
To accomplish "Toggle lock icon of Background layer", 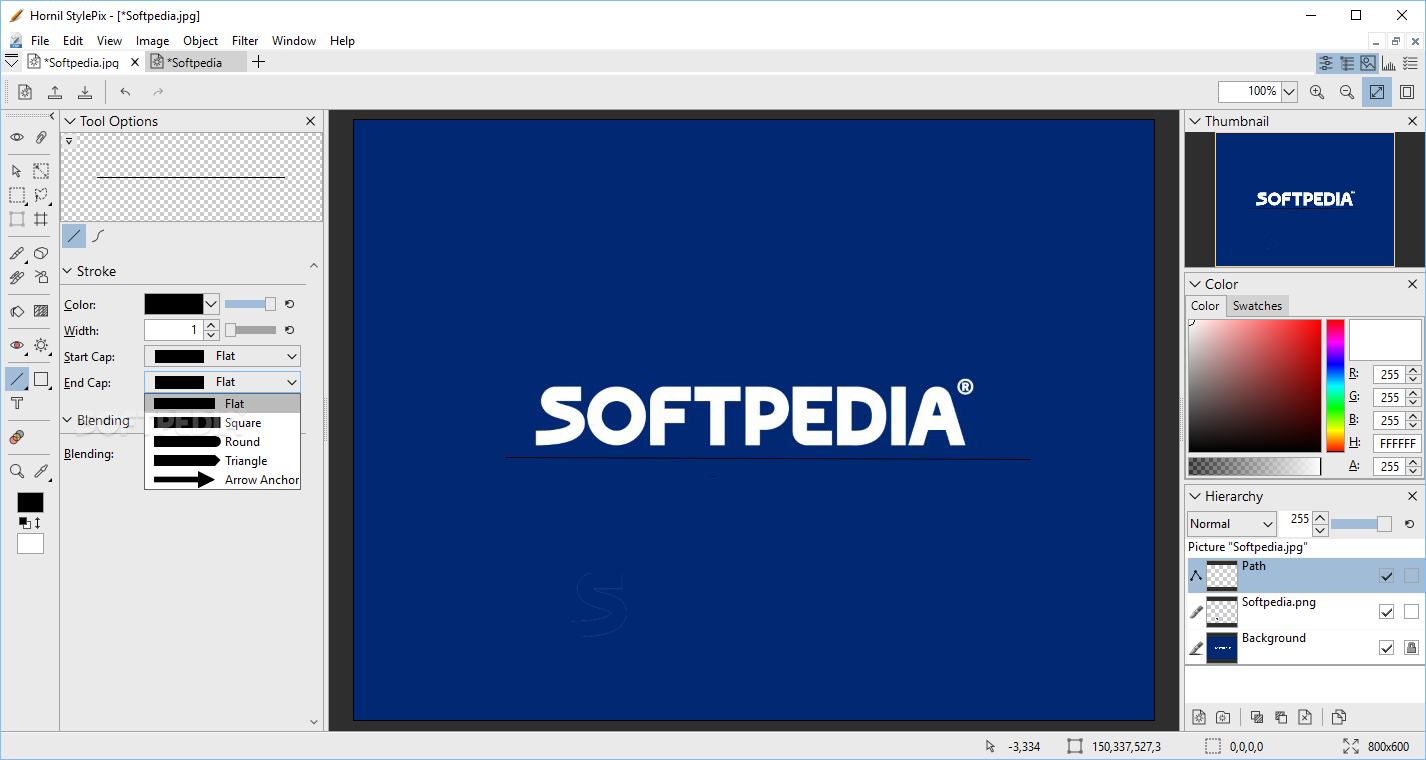I will [1411, 648].
